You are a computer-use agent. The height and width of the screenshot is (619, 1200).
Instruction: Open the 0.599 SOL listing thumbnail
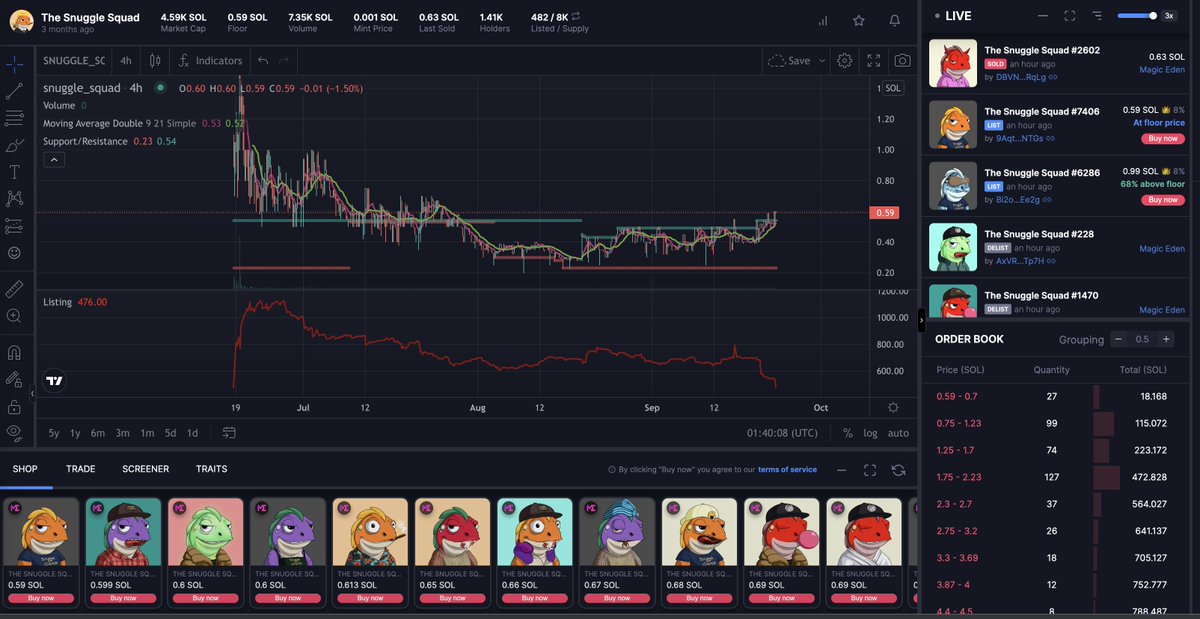click(123, 533)
